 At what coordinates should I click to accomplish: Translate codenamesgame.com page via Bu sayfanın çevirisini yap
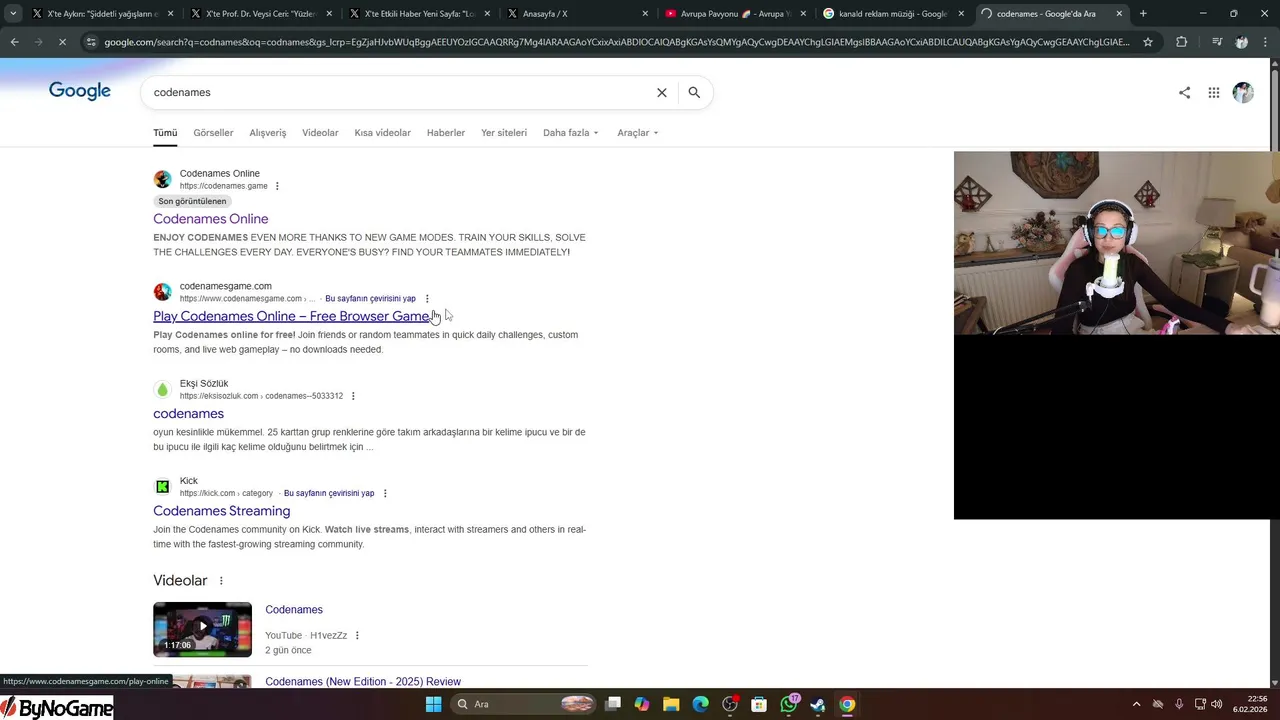(x=370, y=298)
